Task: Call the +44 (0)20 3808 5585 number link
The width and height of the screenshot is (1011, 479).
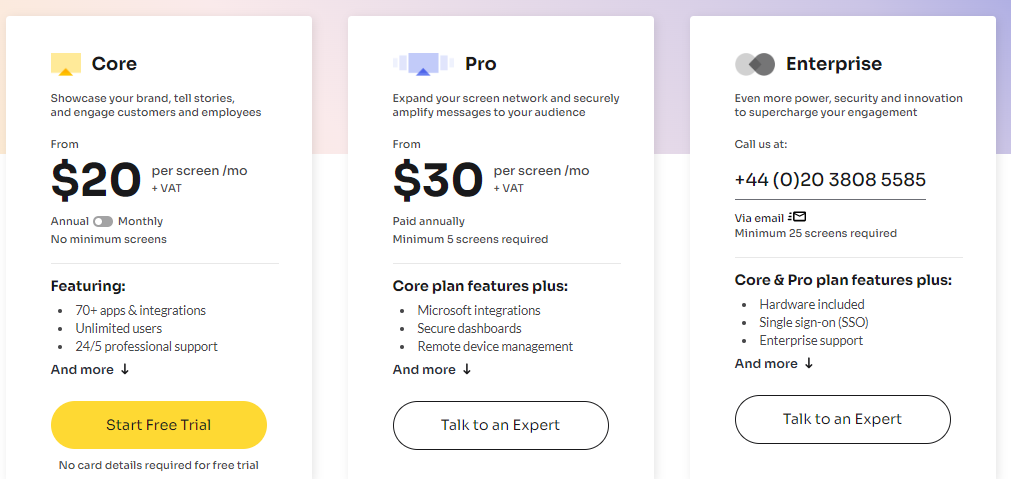Action: click(829, 180)
